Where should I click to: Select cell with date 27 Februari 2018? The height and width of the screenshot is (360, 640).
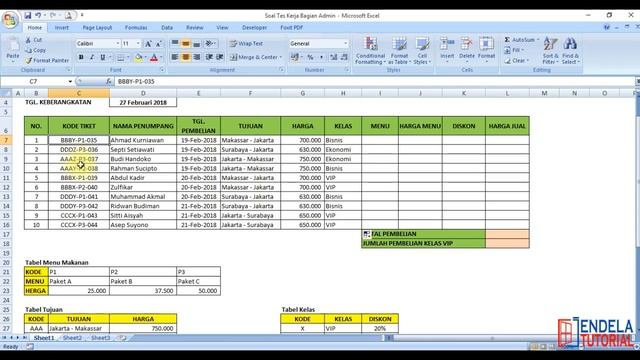pyautogui.click(x=143, y=102)
